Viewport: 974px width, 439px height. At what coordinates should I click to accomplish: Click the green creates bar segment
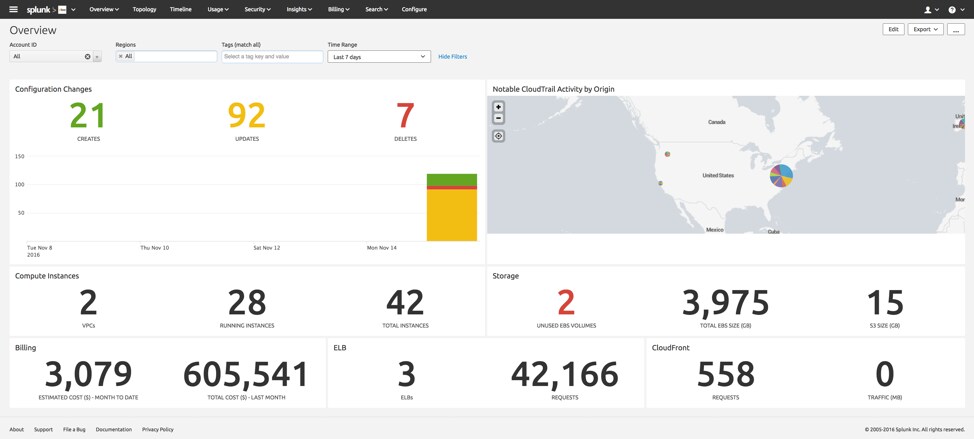click(x=452, y=179)
